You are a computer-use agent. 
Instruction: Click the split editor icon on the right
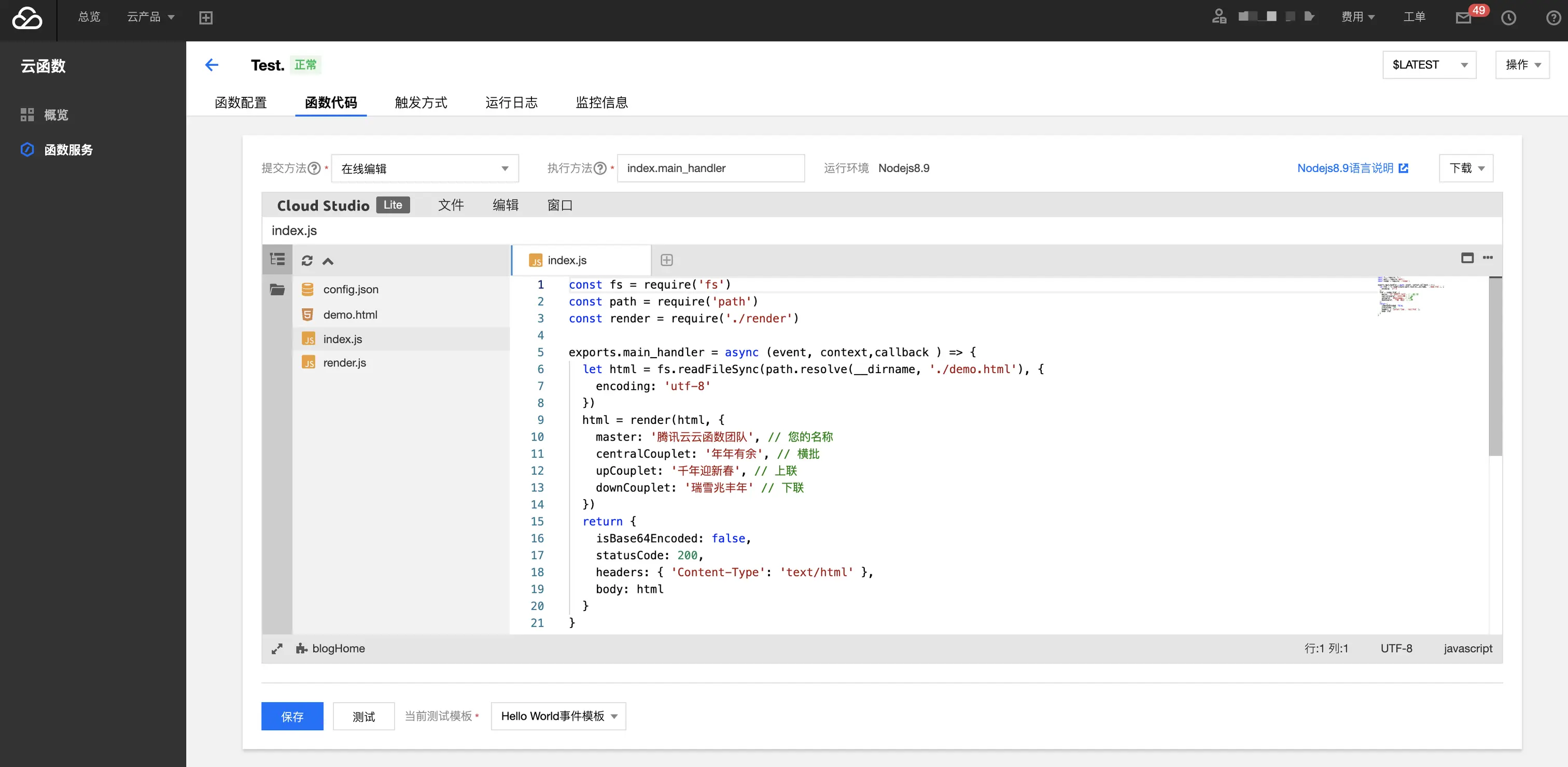pos(1467,258)
